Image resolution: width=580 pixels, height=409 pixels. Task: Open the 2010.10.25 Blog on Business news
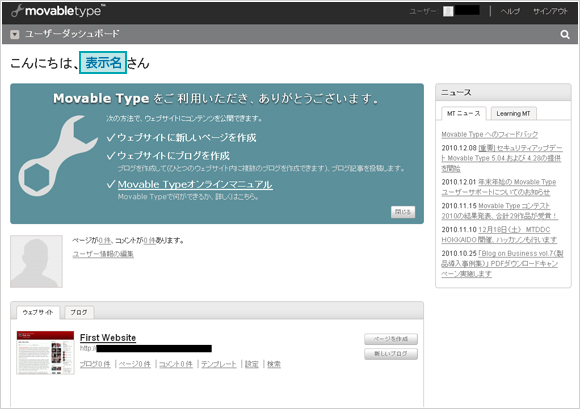coord(502,264)
